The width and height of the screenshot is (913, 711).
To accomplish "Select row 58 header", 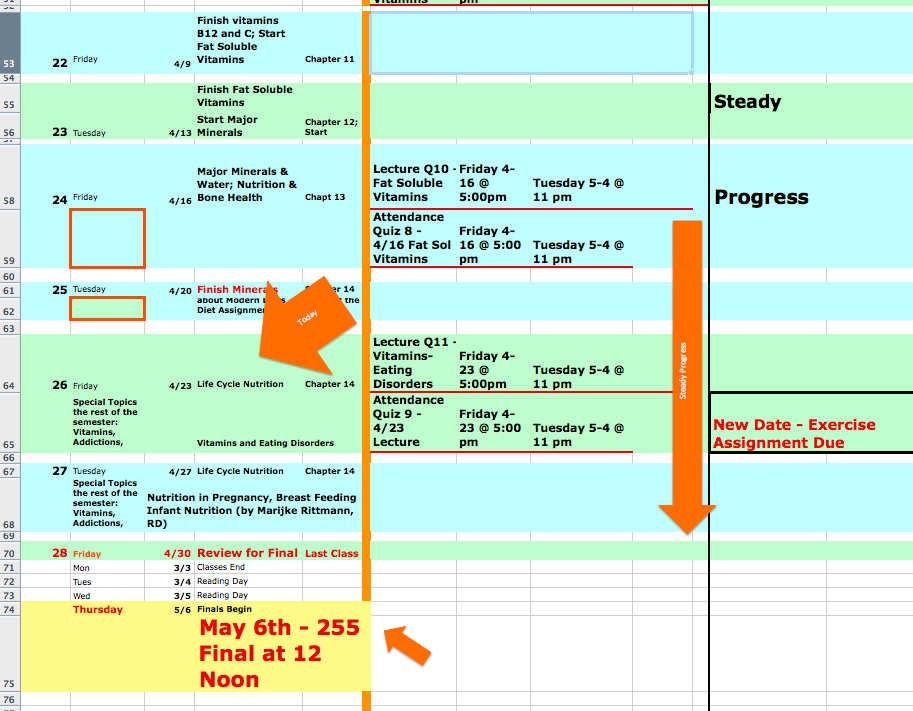I will click(9, 201).
